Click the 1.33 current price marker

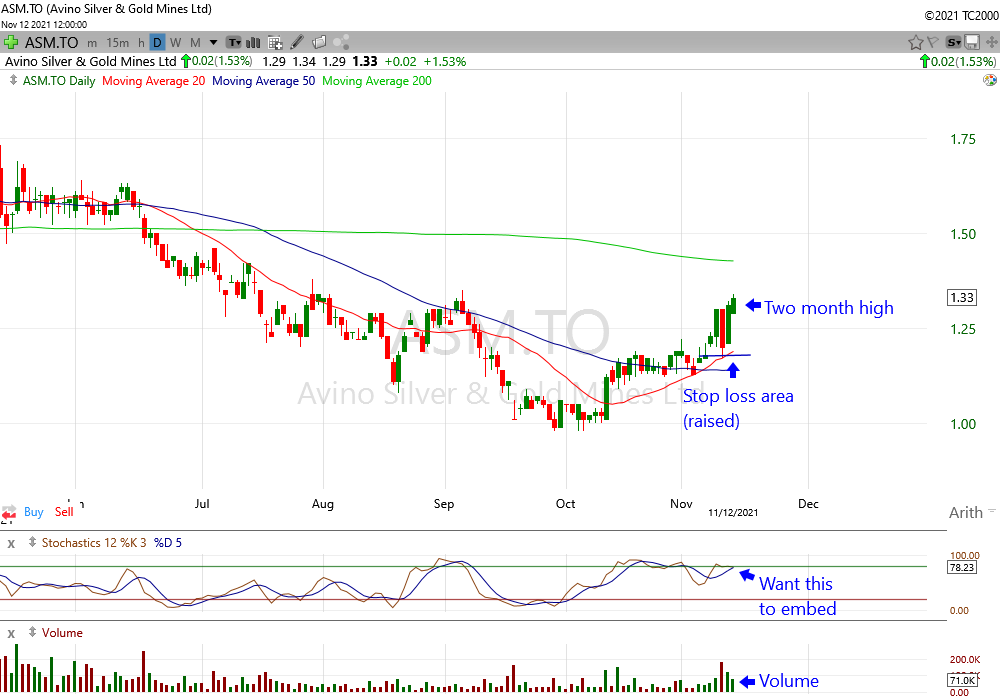pyautogui.click(x=962, y=297)
